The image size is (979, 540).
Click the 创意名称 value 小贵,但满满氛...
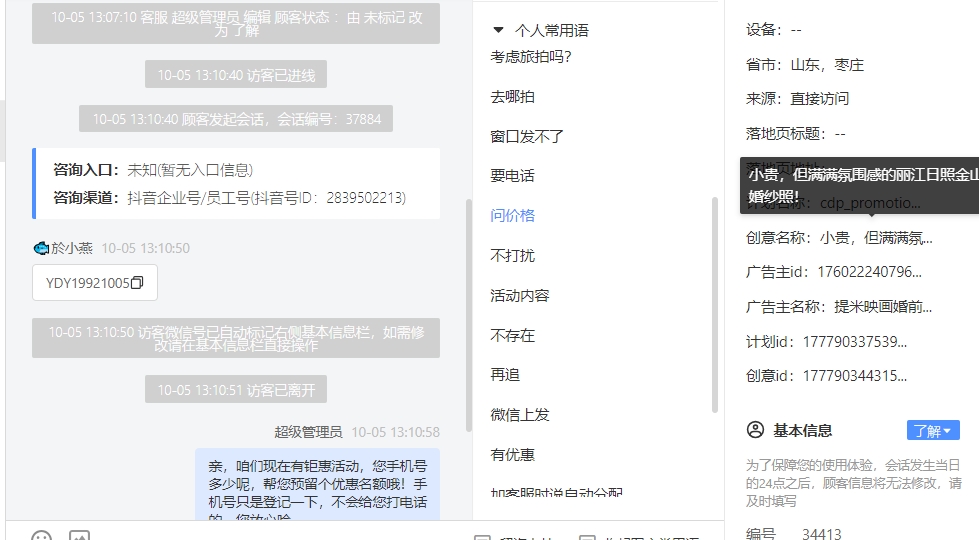pyautogui.click(x=876, y=238)
